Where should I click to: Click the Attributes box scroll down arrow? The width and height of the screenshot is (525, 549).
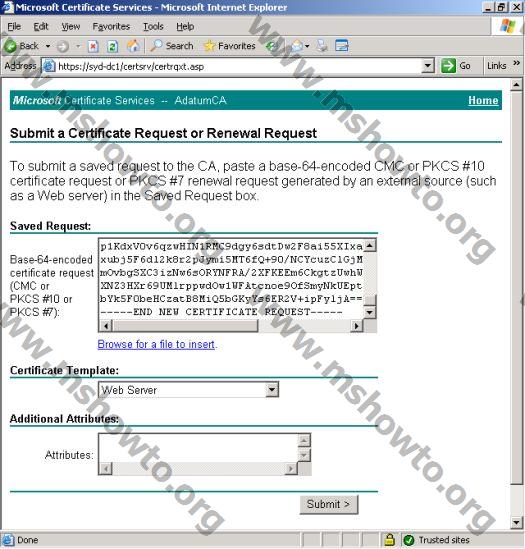304,456
